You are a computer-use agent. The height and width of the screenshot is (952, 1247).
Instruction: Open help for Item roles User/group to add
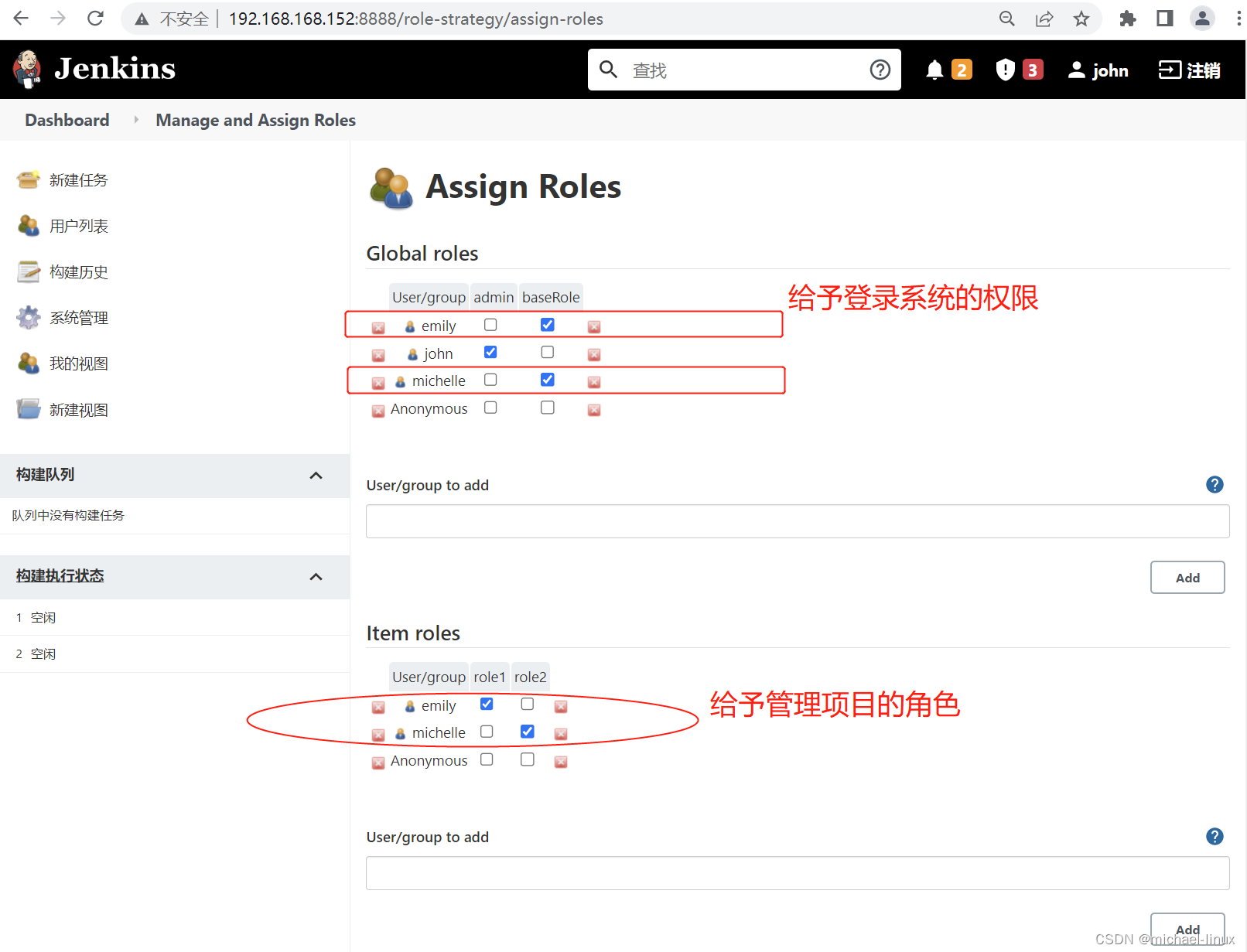1215,837
